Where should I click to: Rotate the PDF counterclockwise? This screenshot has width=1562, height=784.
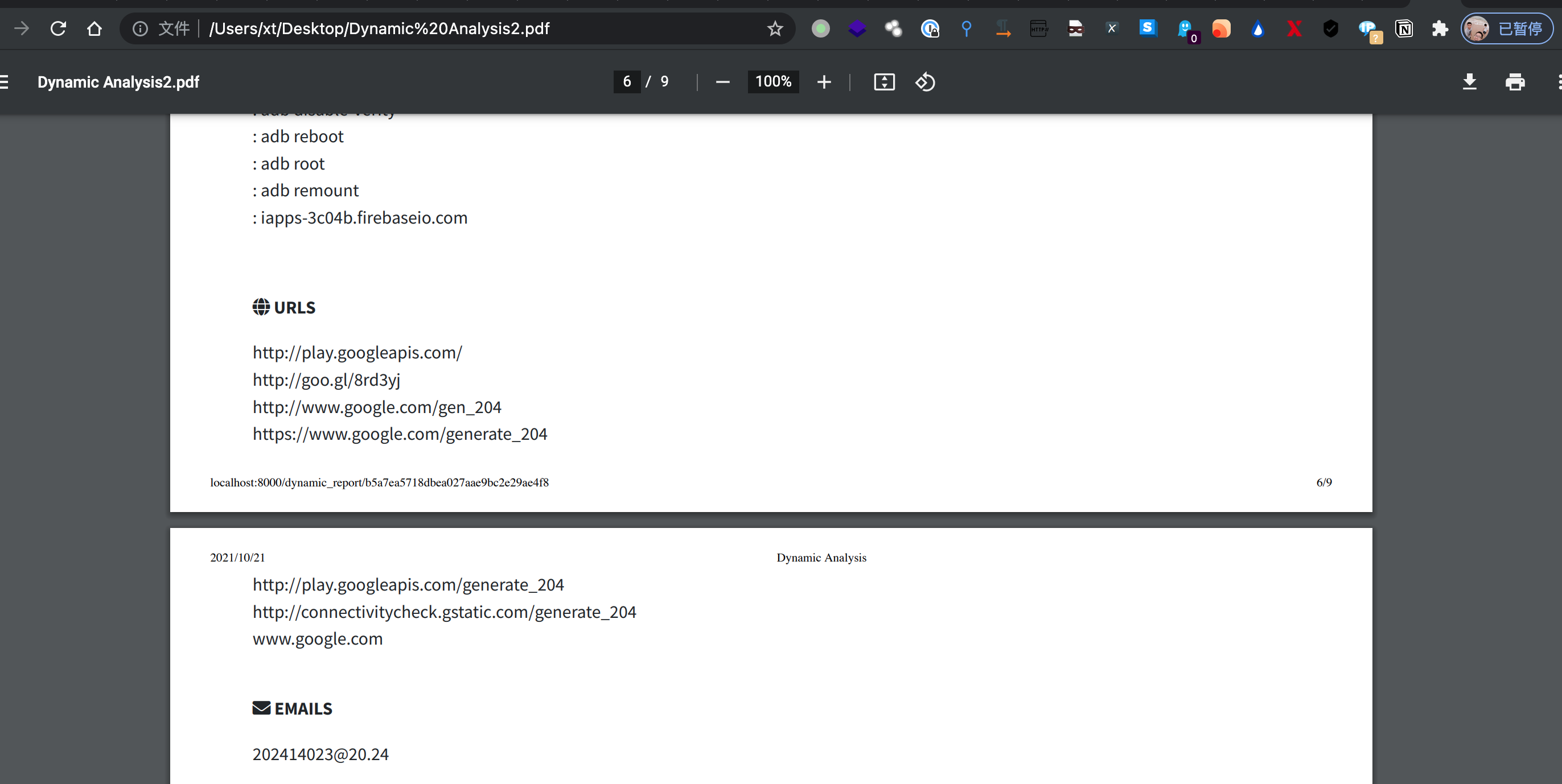click(924, 82)
